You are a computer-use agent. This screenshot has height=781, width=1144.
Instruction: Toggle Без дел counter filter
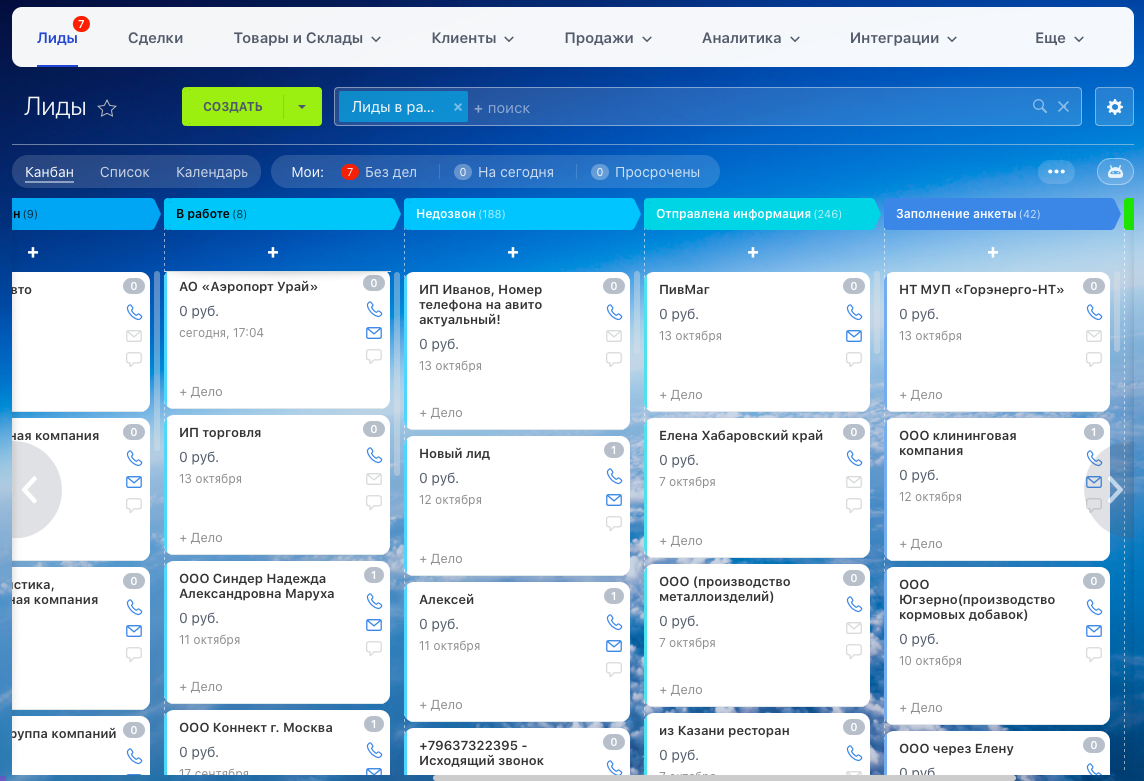(x=379, y=172)
